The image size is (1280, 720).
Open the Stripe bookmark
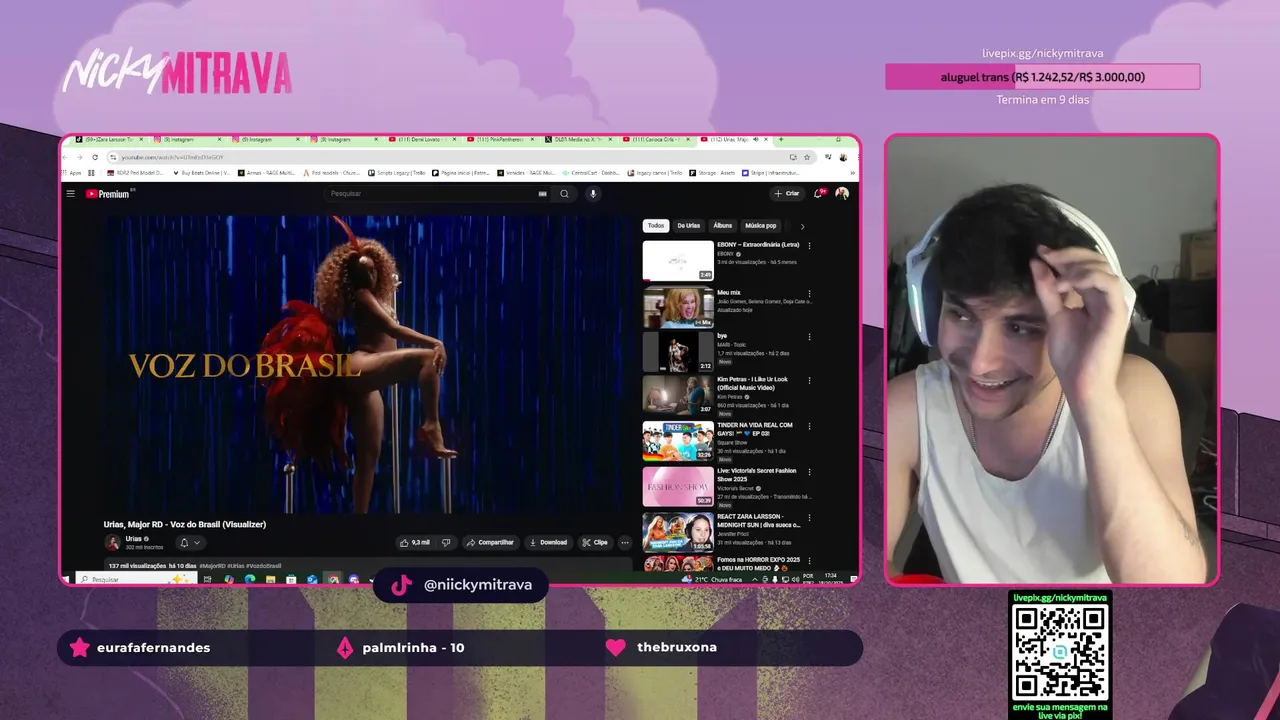(x=770, y=173)
